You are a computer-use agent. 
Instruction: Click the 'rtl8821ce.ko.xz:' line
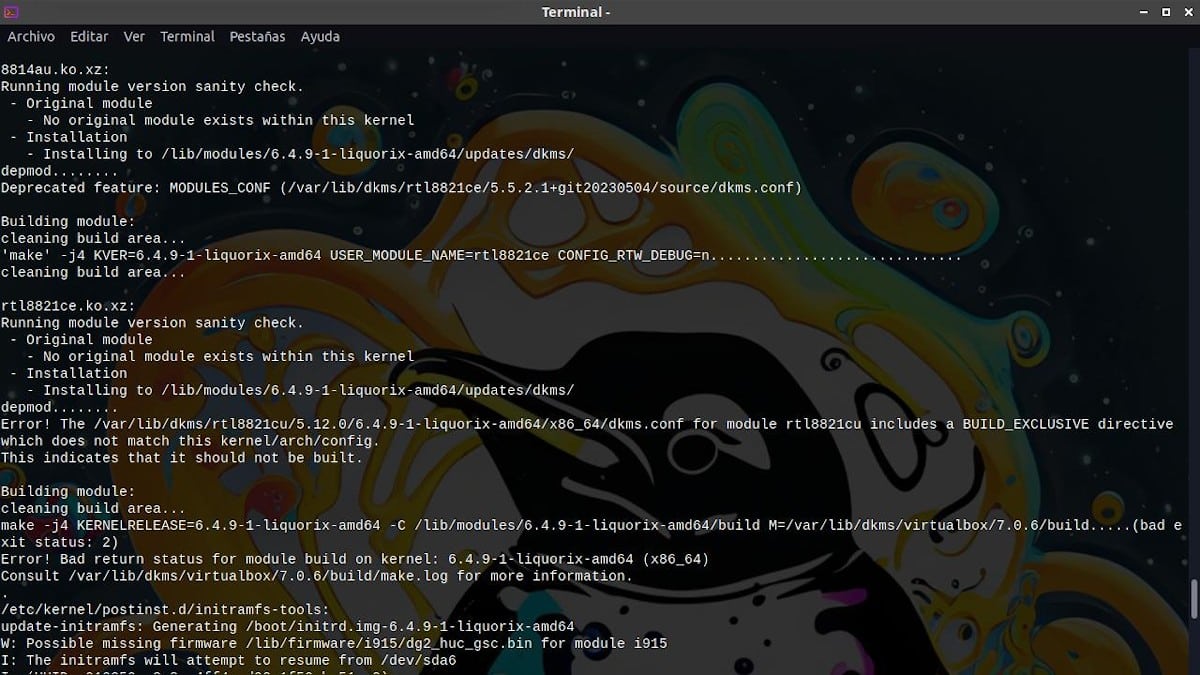point(68,306)
